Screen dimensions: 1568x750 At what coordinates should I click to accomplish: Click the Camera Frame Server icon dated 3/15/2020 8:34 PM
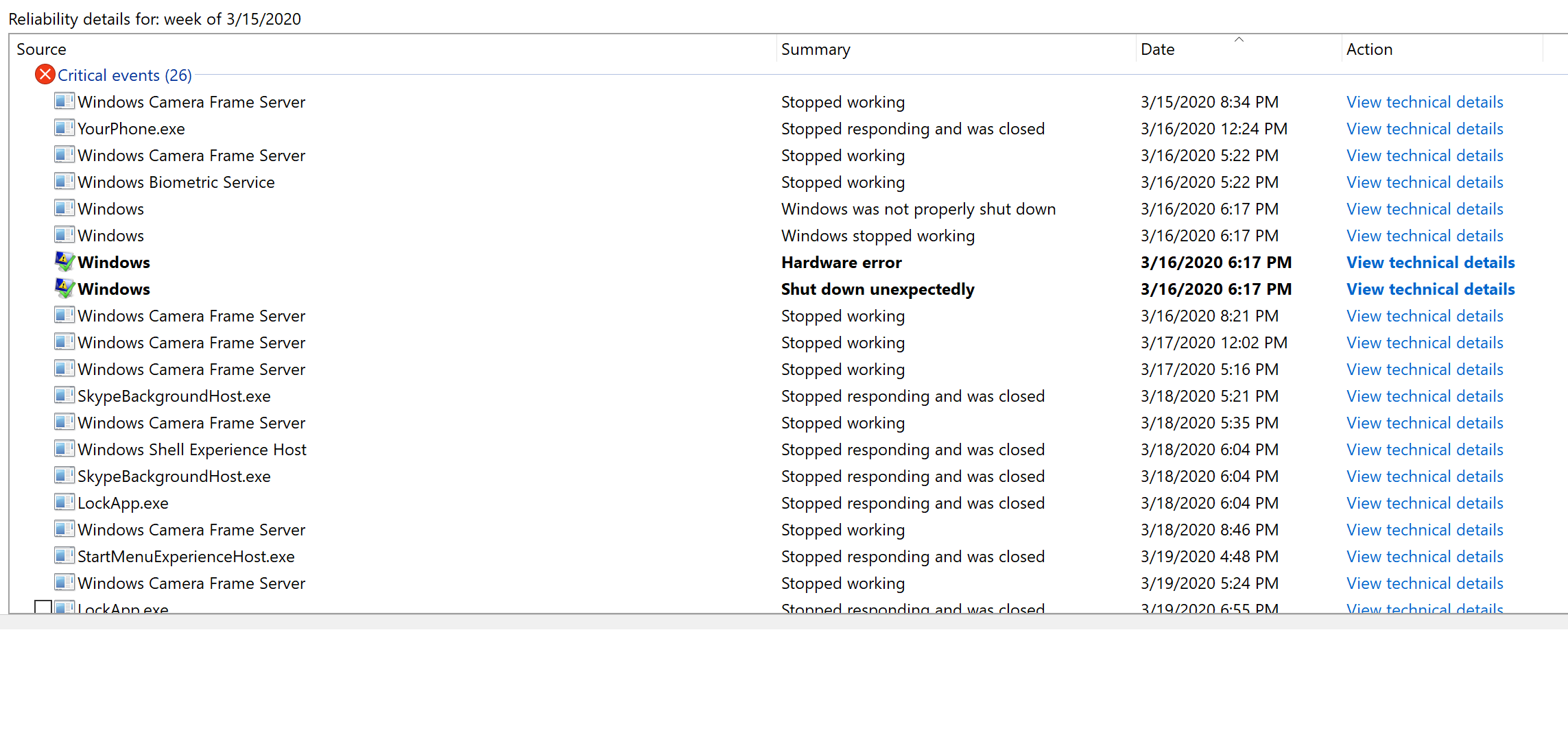pos(64,101)
